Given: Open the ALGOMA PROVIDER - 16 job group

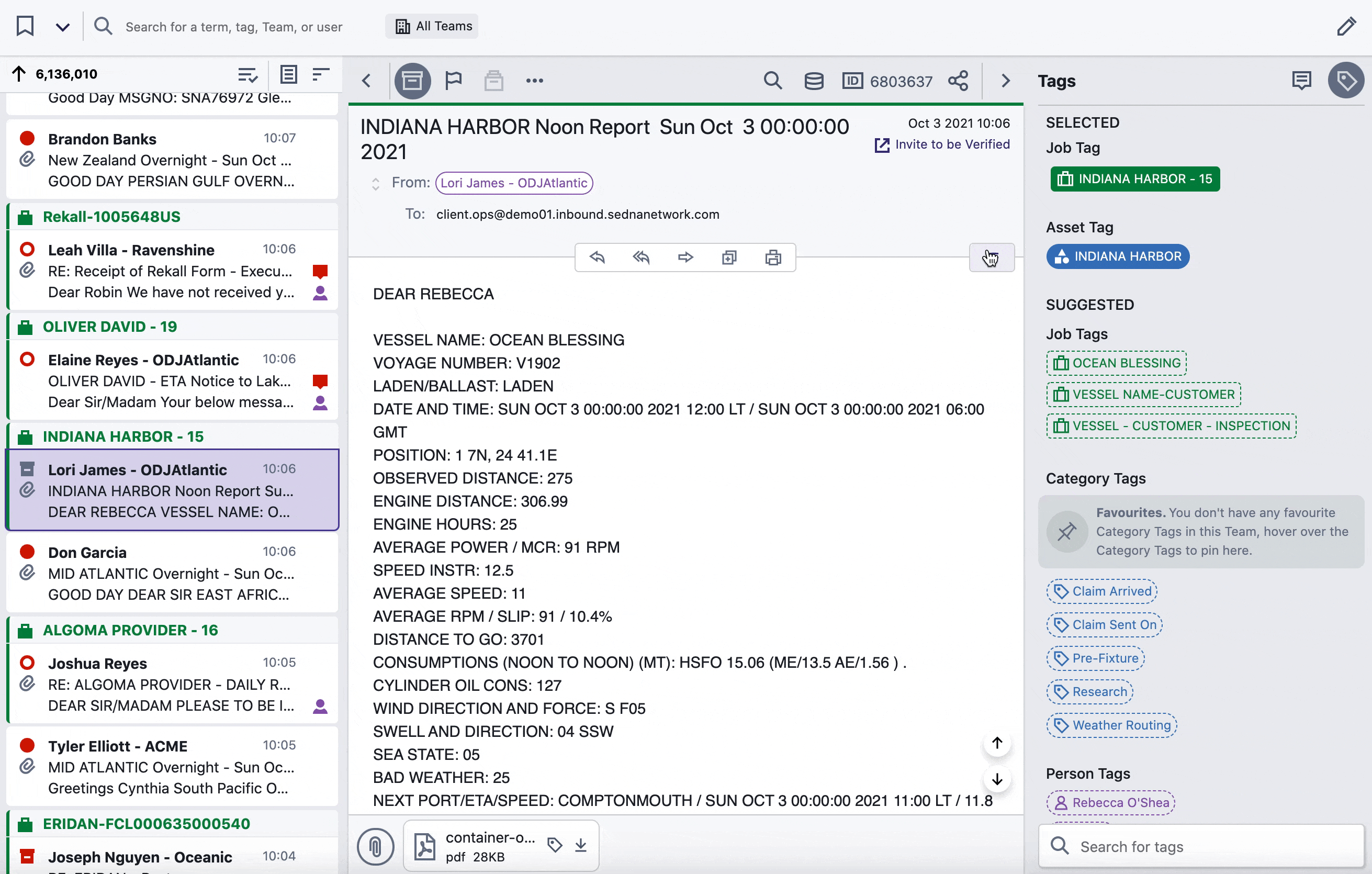Looking at the screenshot, I should tap(172, 631).
